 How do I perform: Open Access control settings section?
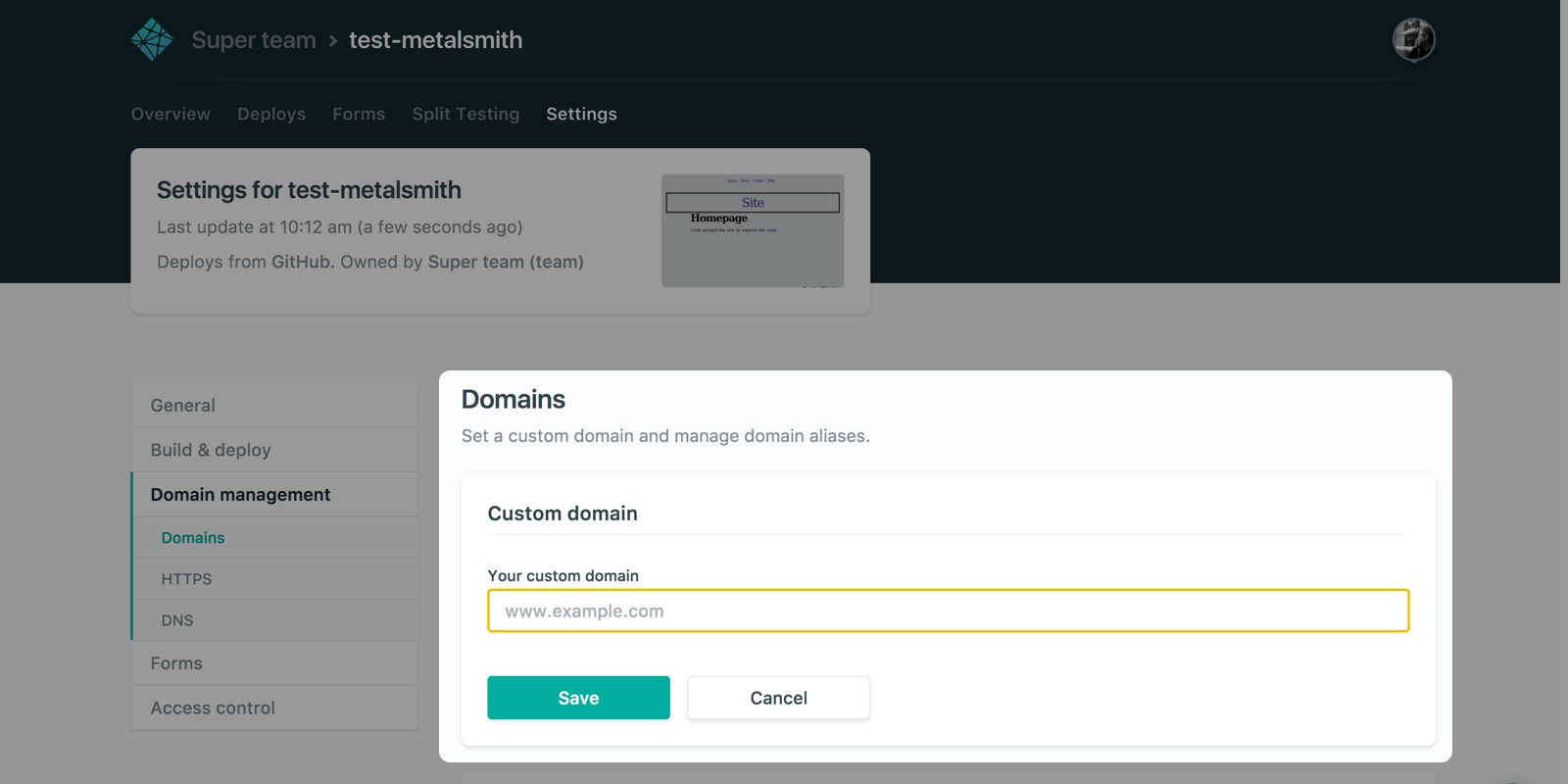click(213, 708)
